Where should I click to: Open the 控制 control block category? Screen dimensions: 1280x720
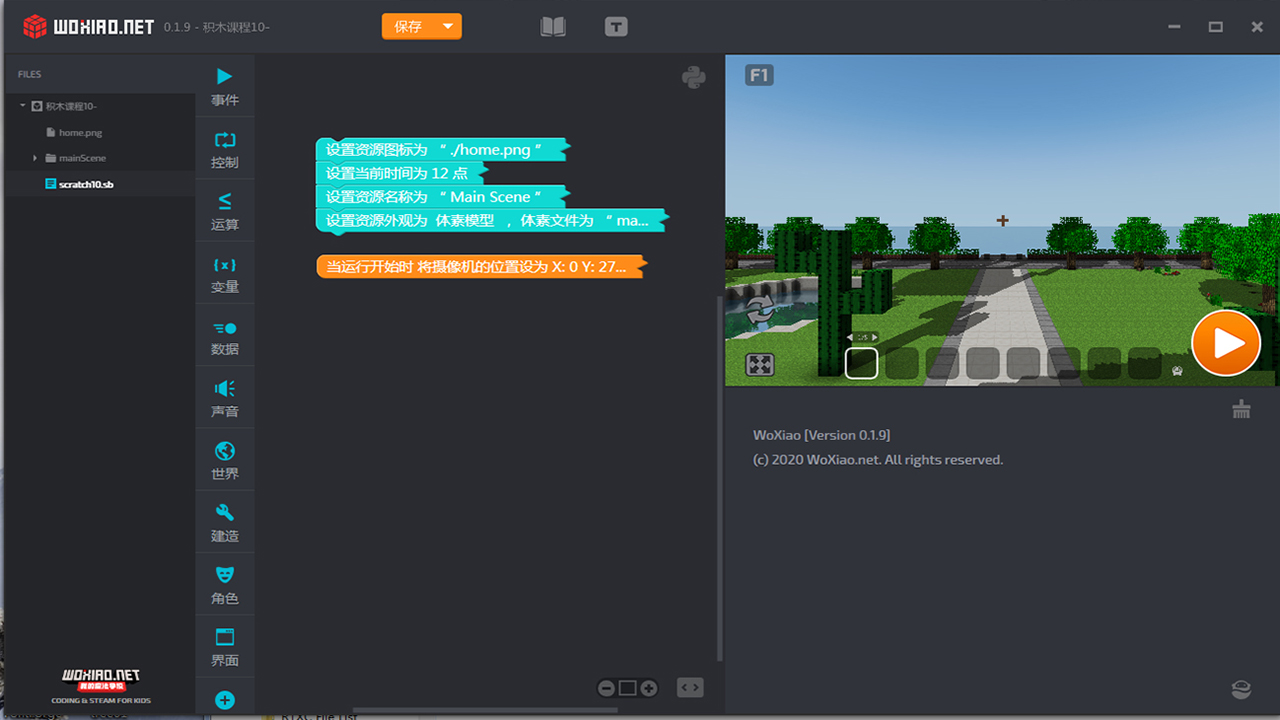click(225, 149)
